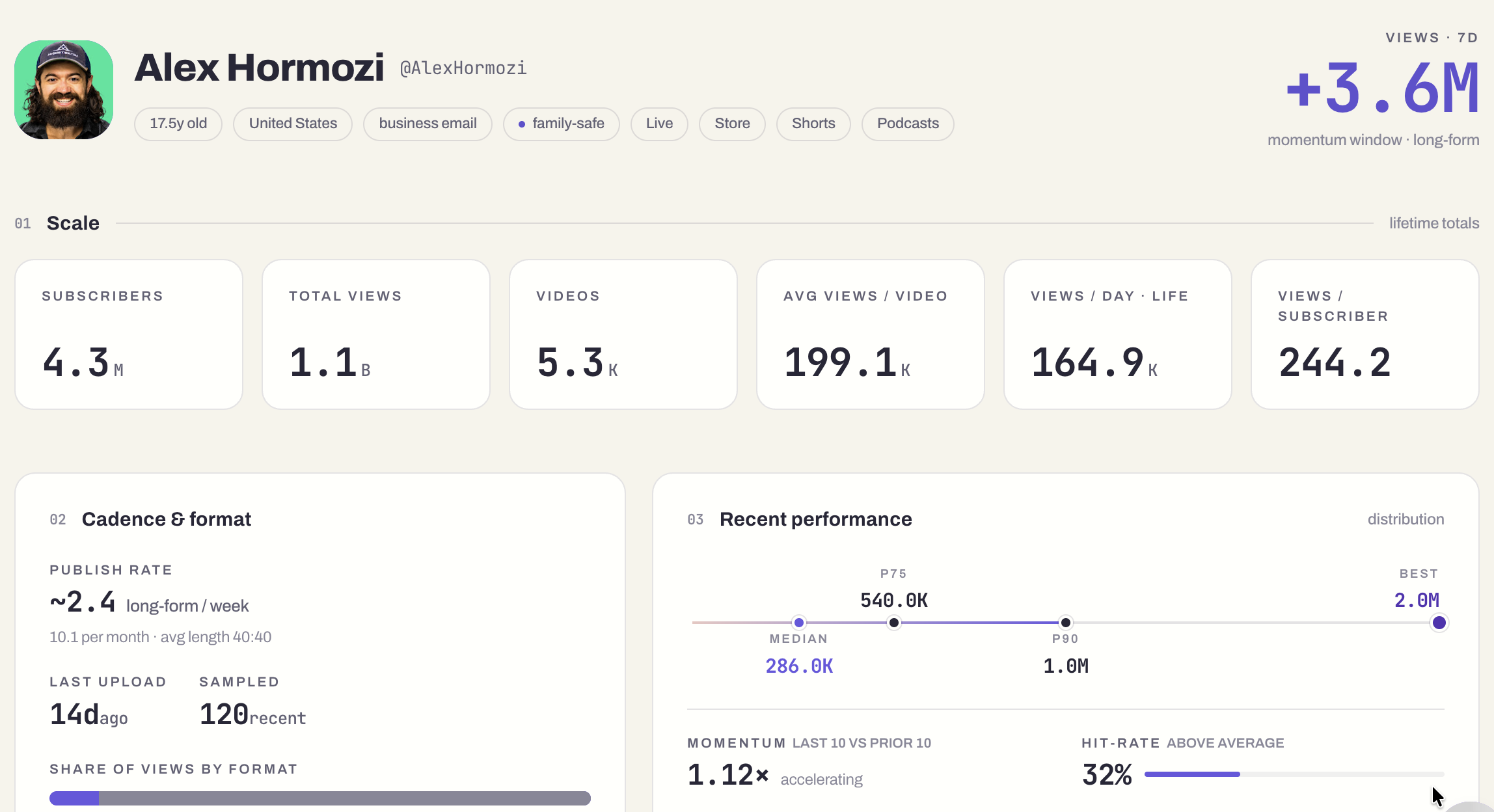
Task: Click the P90 marker on distribution line
Action: tap(1066, 623)
